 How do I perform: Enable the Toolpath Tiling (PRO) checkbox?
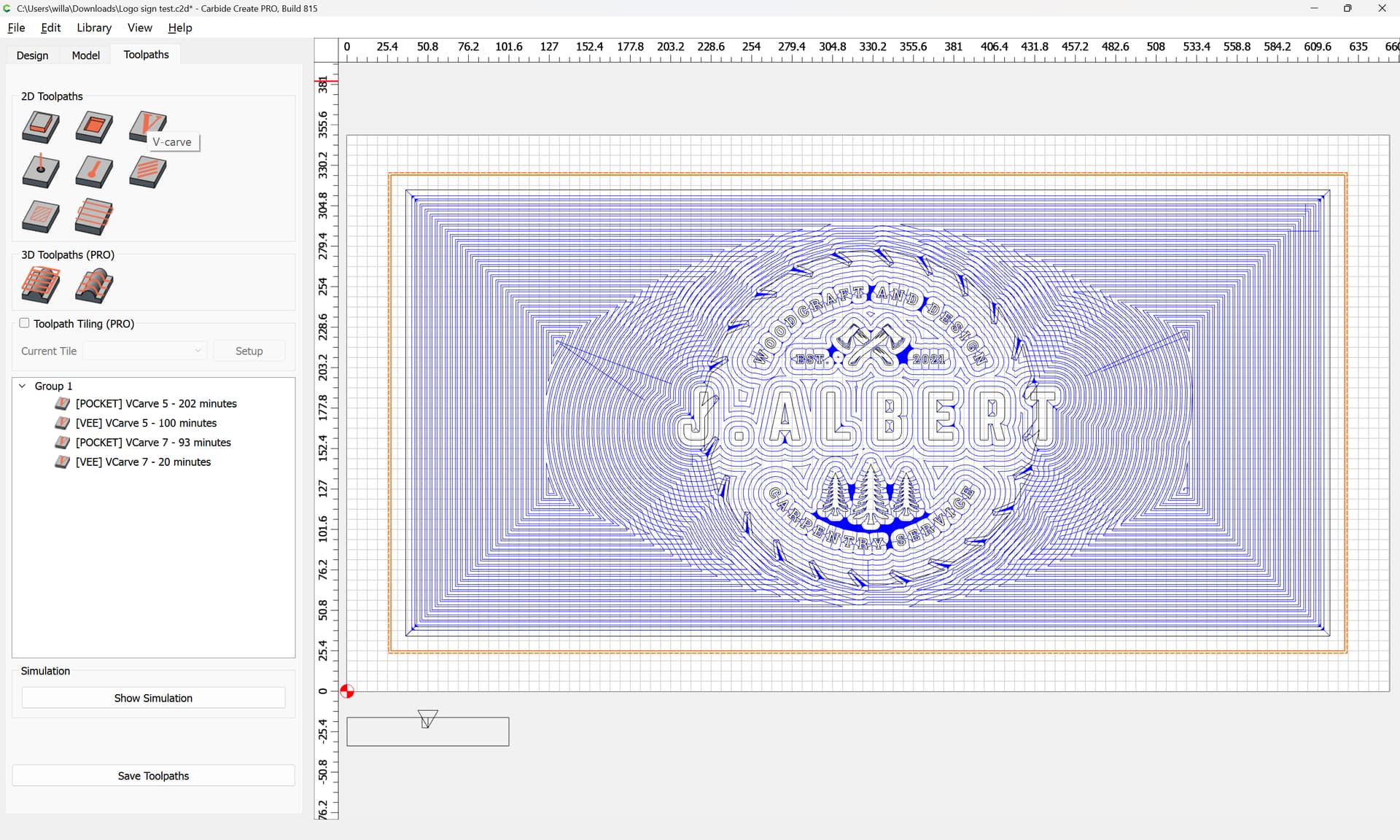coord(24,323)
